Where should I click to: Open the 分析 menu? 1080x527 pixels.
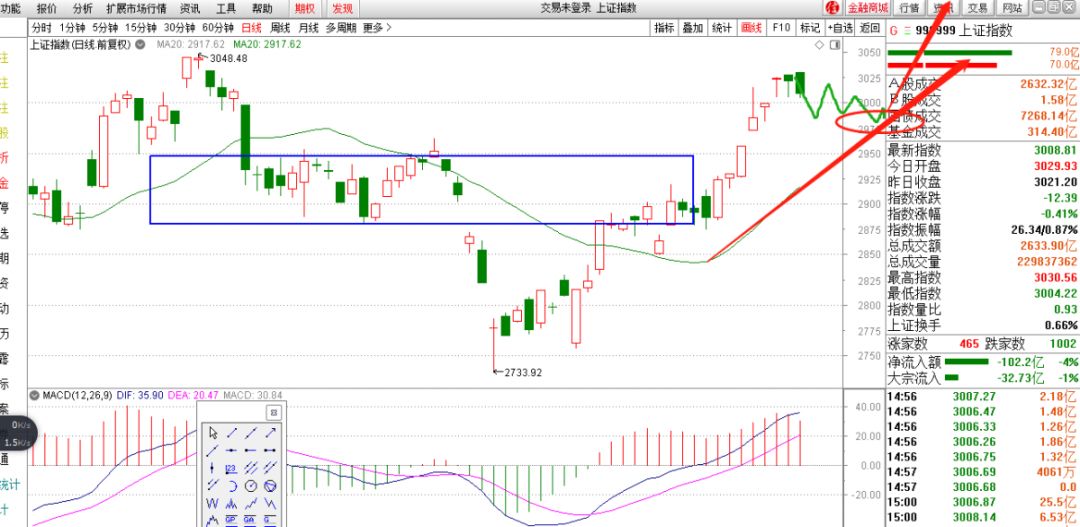pos(83,8)
